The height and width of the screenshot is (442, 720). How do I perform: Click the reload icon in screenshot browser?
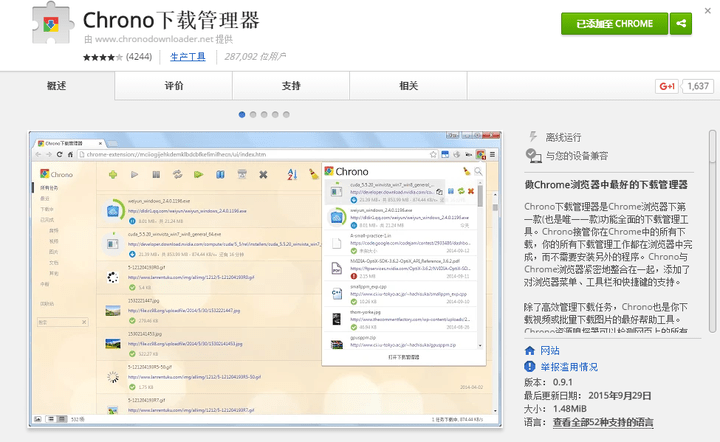coord(59,154)
